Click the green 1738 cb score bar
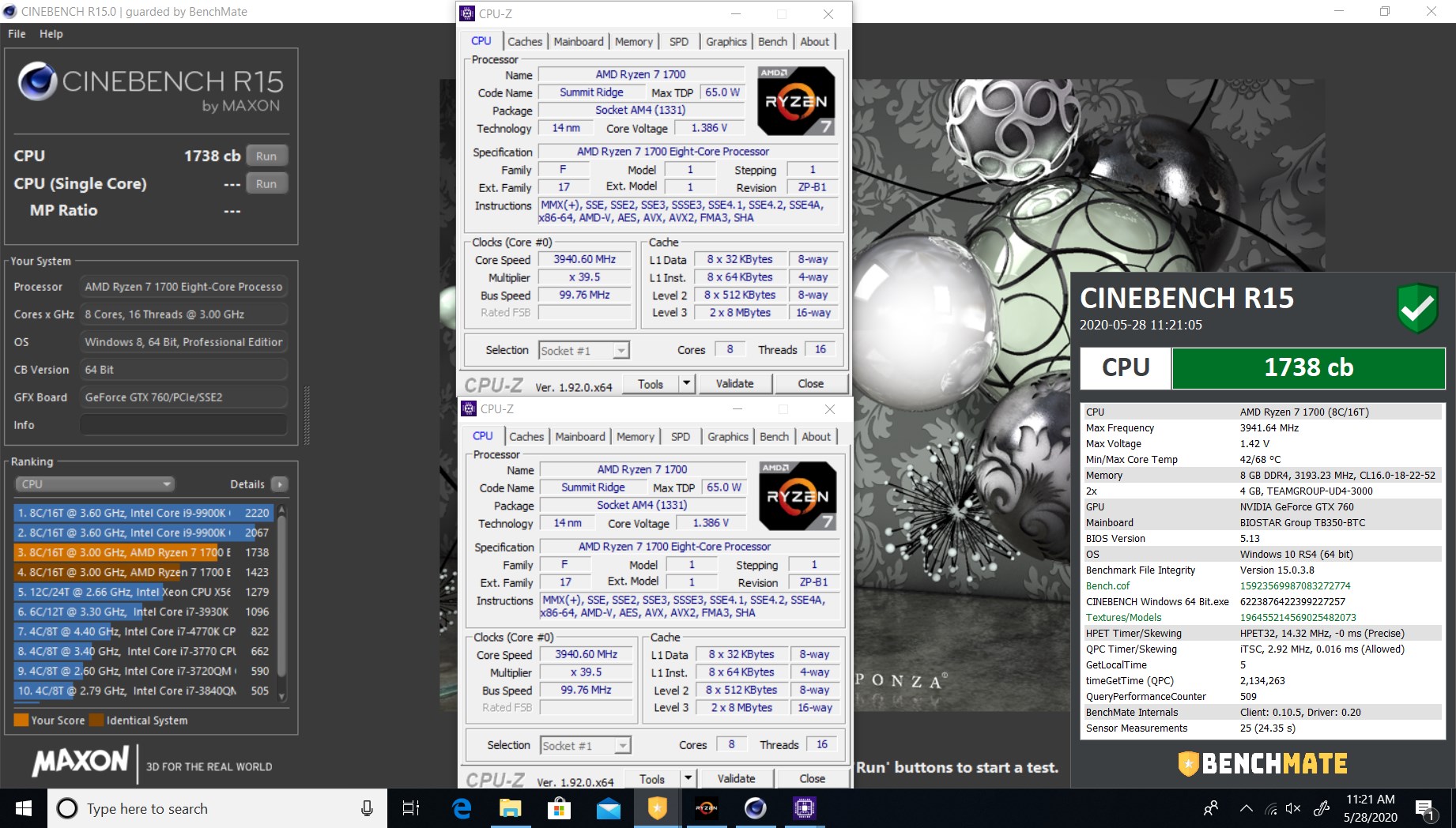Screen dimensions: 1456x828 coord(1308,367)
